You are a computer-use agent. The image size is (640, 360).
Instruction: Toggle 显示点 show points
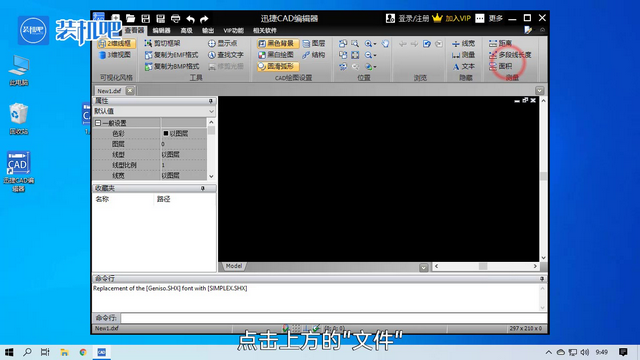[x=222, y=43]
